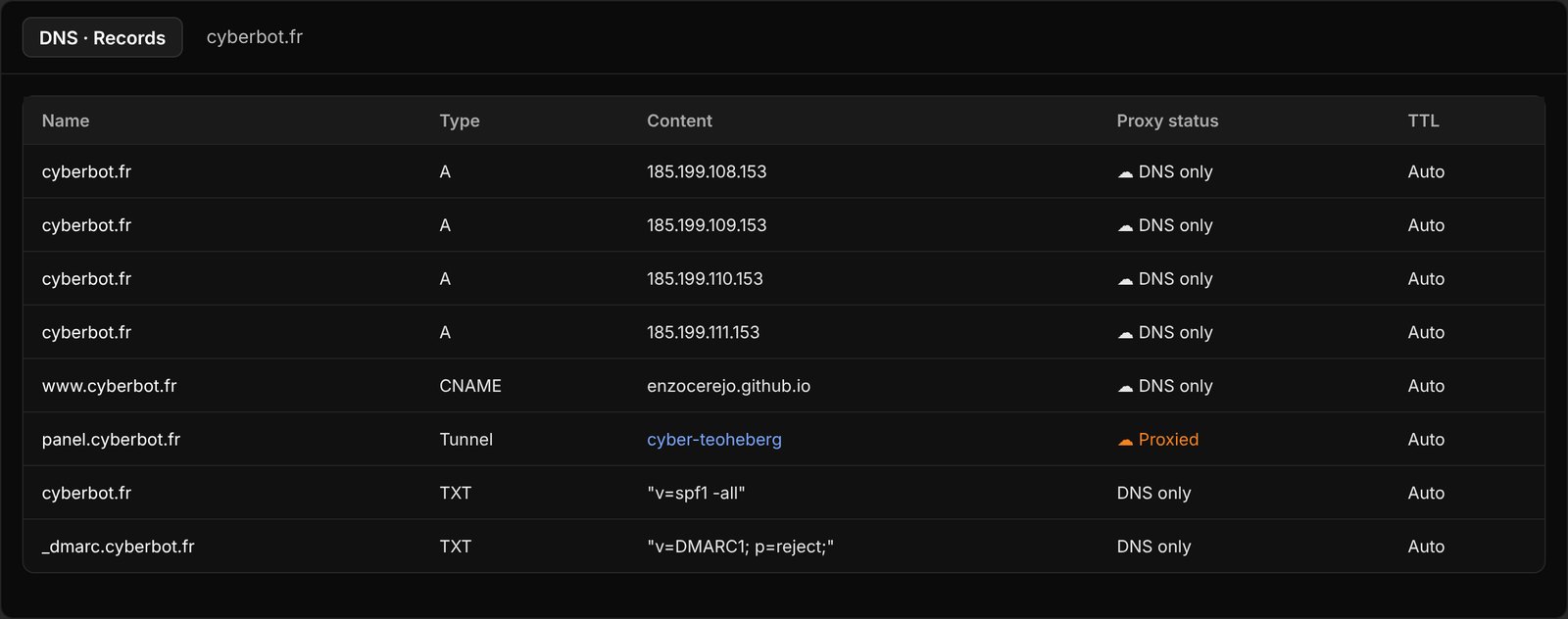The height and width of the screenshot is (619, 1568).
Task: Click the orange Proxied status text
Action: [x=1168, y=440]
